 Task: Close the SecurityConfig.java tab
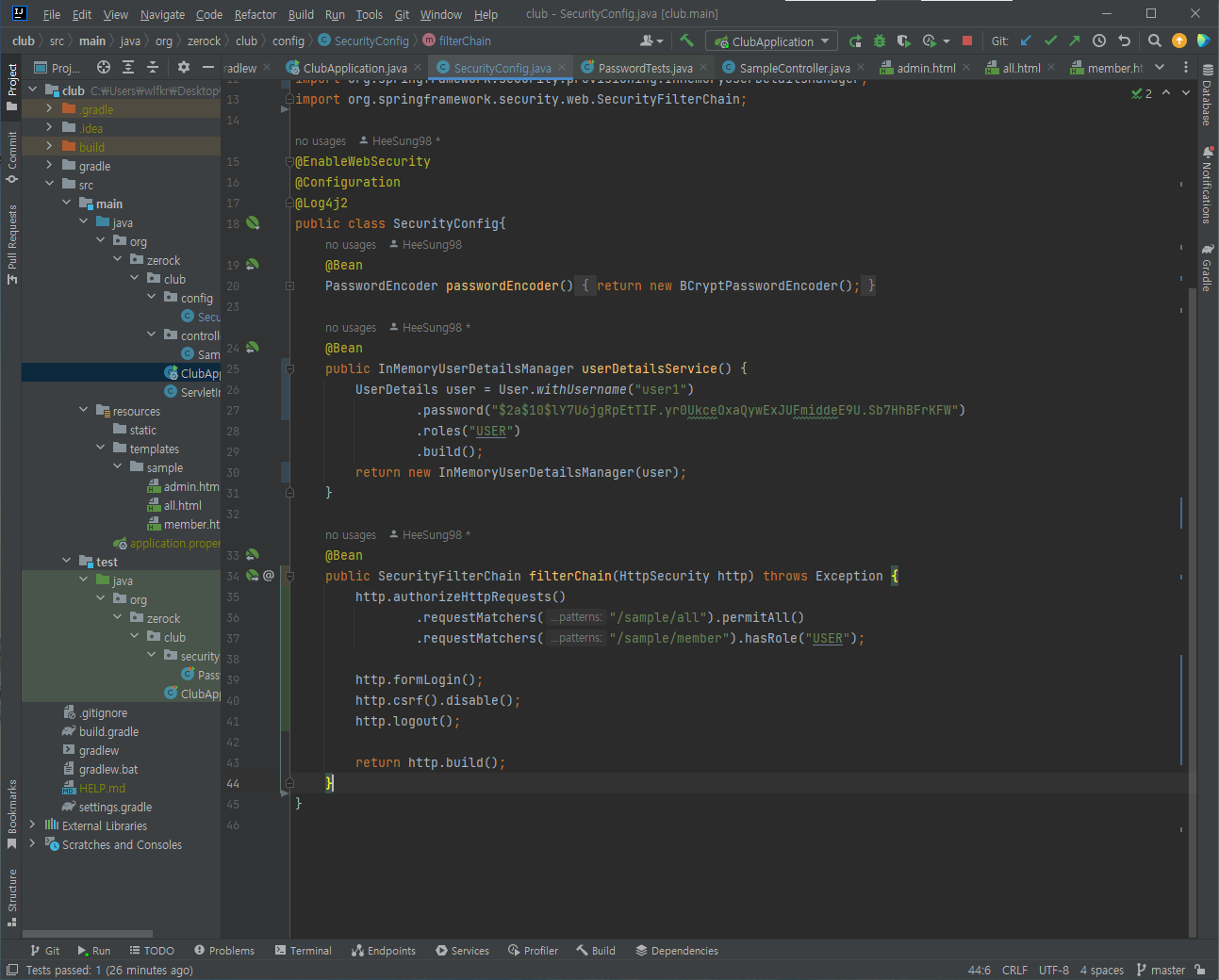pyautogui.click(x=562, y=67)
